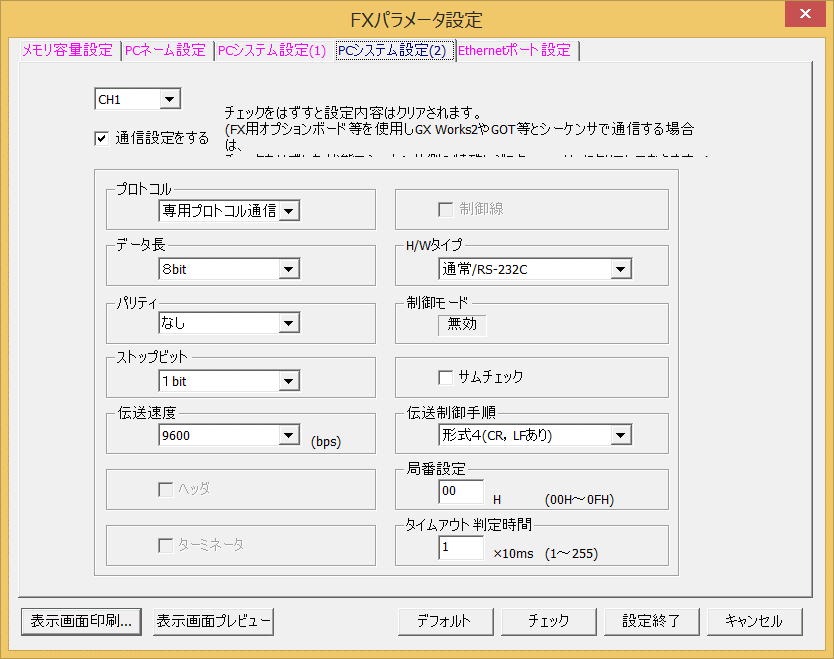The image size is (834, 659).
Task: Switch to the メモリ容量設定 tab
Action: click(68, 51)
